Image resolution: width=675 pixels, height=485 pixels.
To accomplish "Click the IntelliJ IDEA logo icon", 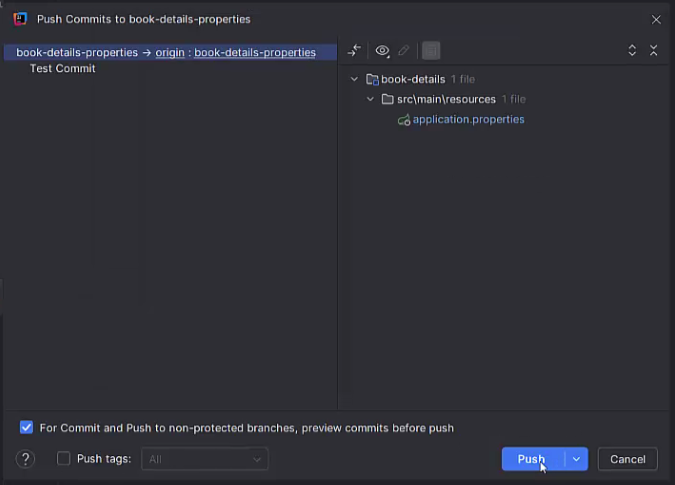I will [20, 19].
